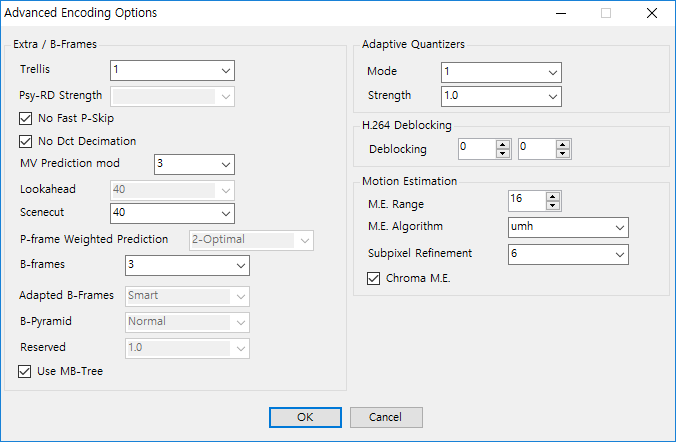Viewport: 676px width, 442px height.
Task: Decrease the second Deblocking value
Action: point(563,154)
